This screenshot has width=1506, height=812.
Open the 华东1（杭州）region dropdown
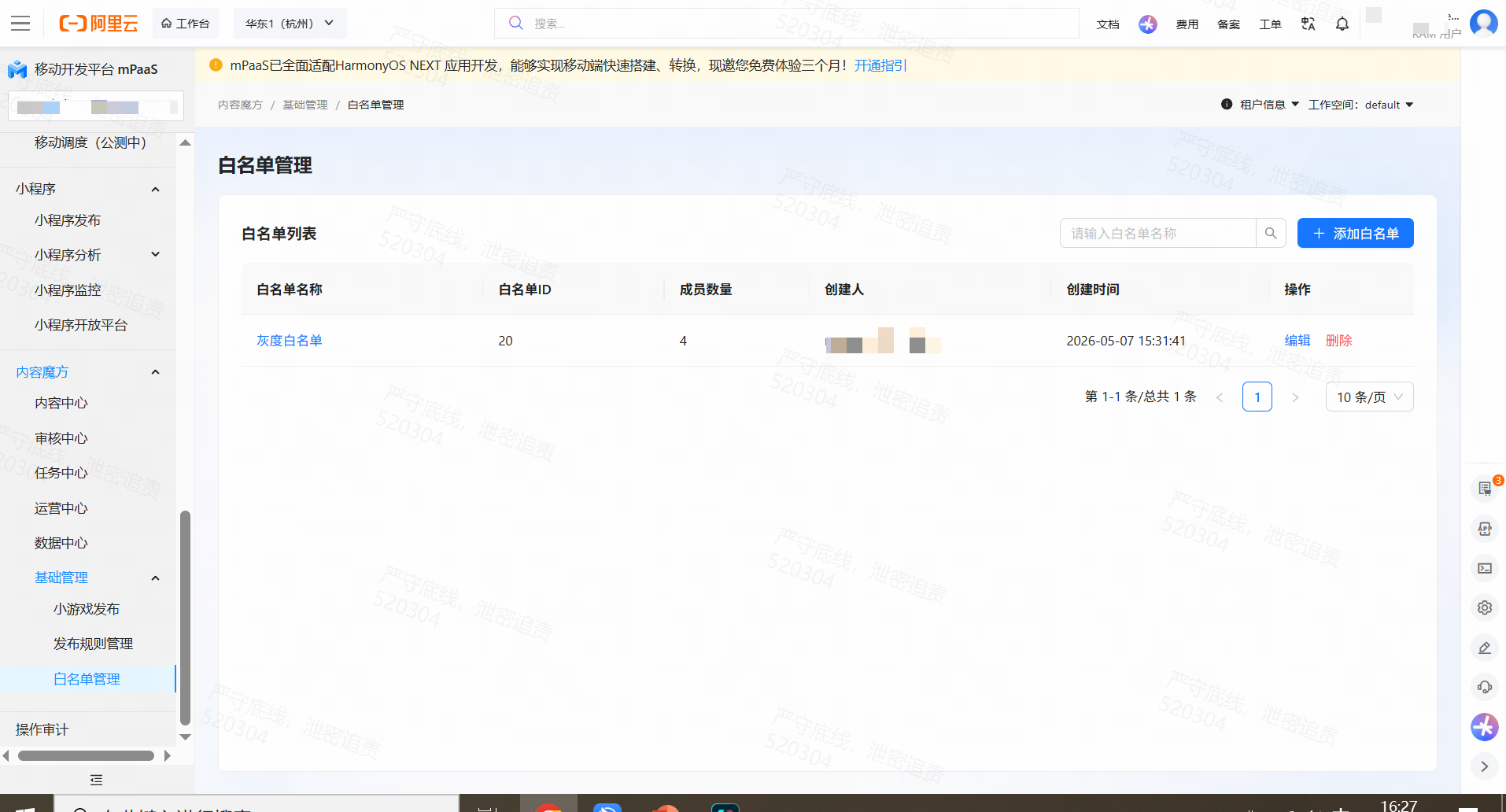pyautogui.click(x=290, y=24)
